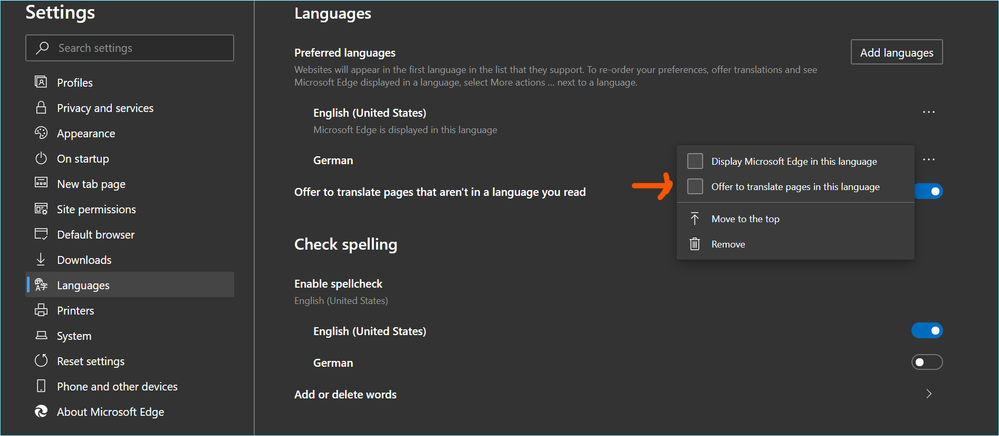This screenshot has width=999, height=436.
Task: Expand Add or delete words chevron
Action: pyautogui.click(x=929, y=394)
